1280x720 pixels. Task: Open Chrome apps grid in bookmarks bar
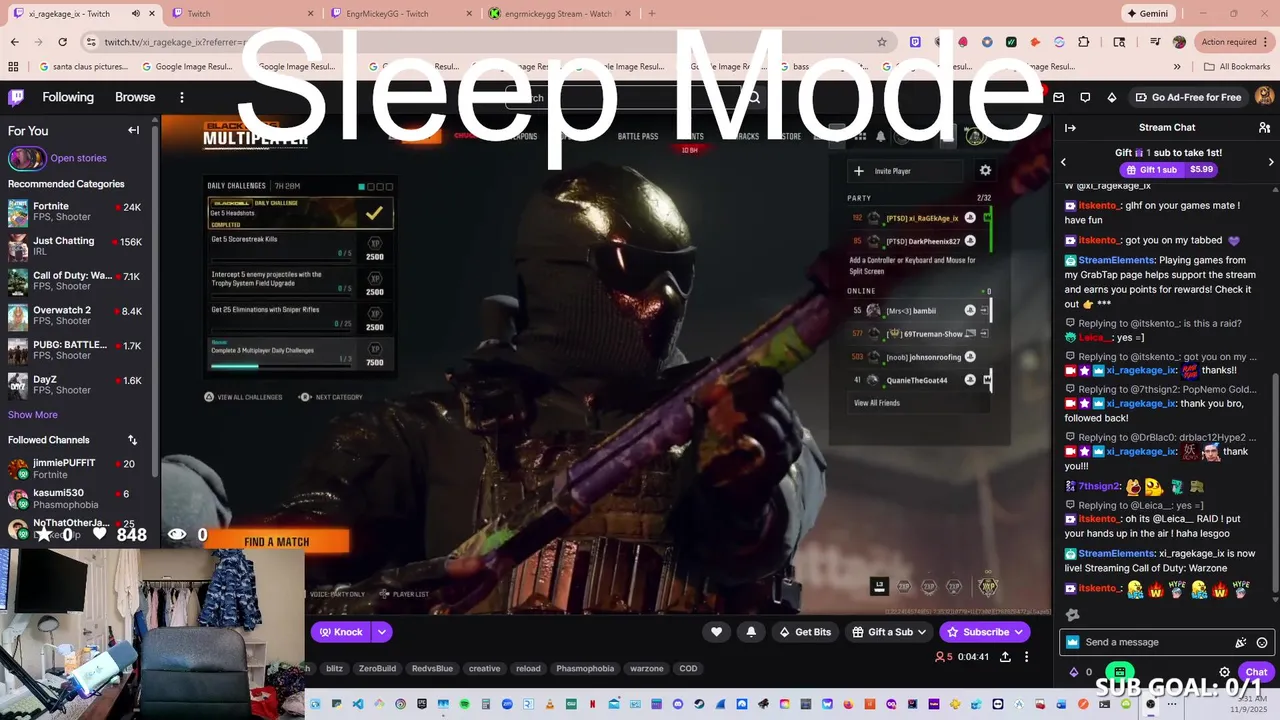(13, 67)
